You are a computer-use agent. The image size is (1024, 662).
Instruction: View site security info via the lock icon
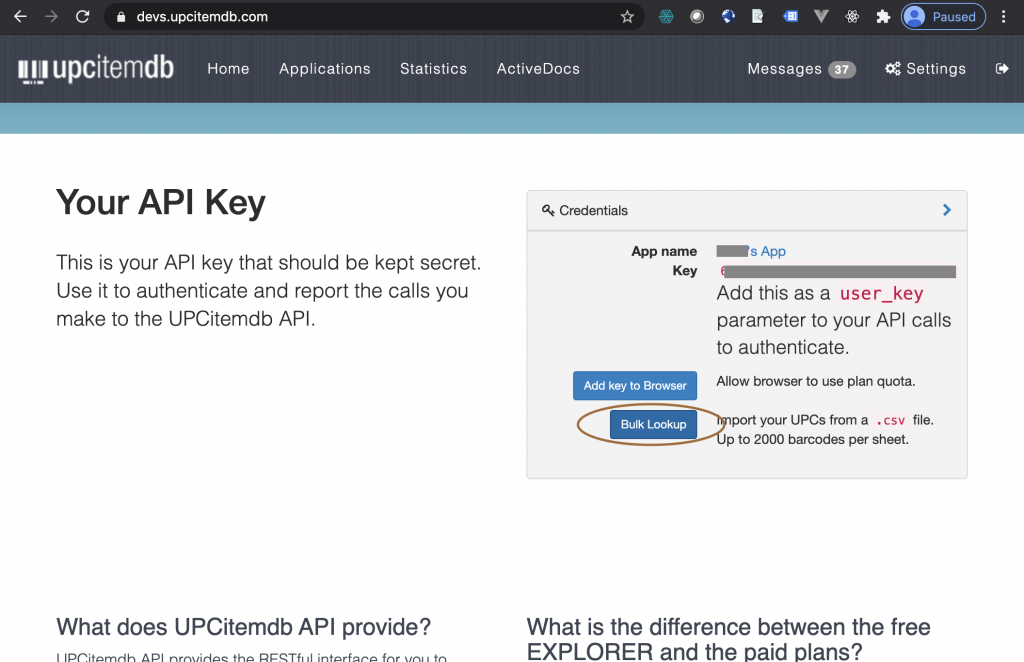pyautogui.click(x=121, y=17)
